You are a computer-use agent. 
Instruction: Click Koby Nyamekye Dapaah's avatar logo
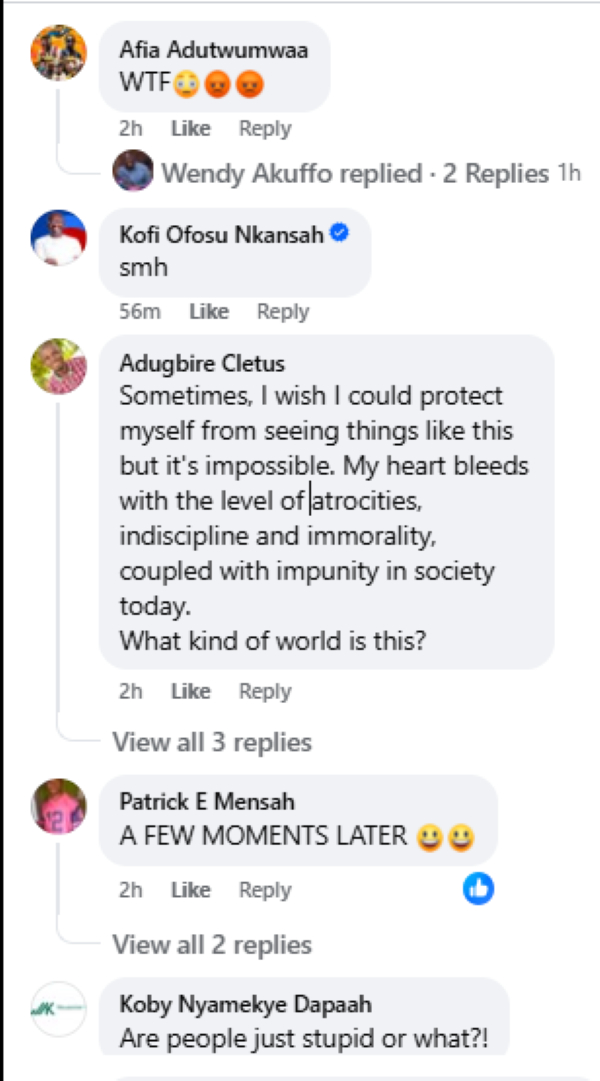click(x=59, y=1009)
